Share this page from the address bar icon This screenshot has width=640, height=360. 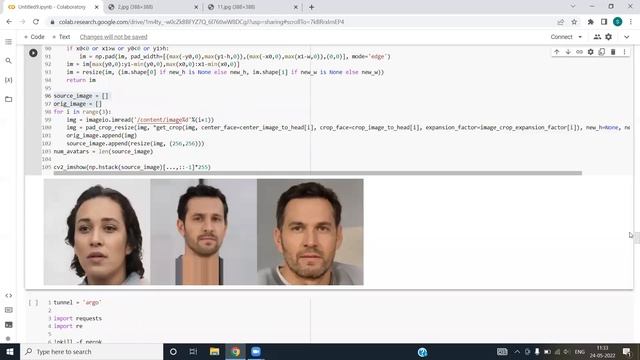(560, 22)
